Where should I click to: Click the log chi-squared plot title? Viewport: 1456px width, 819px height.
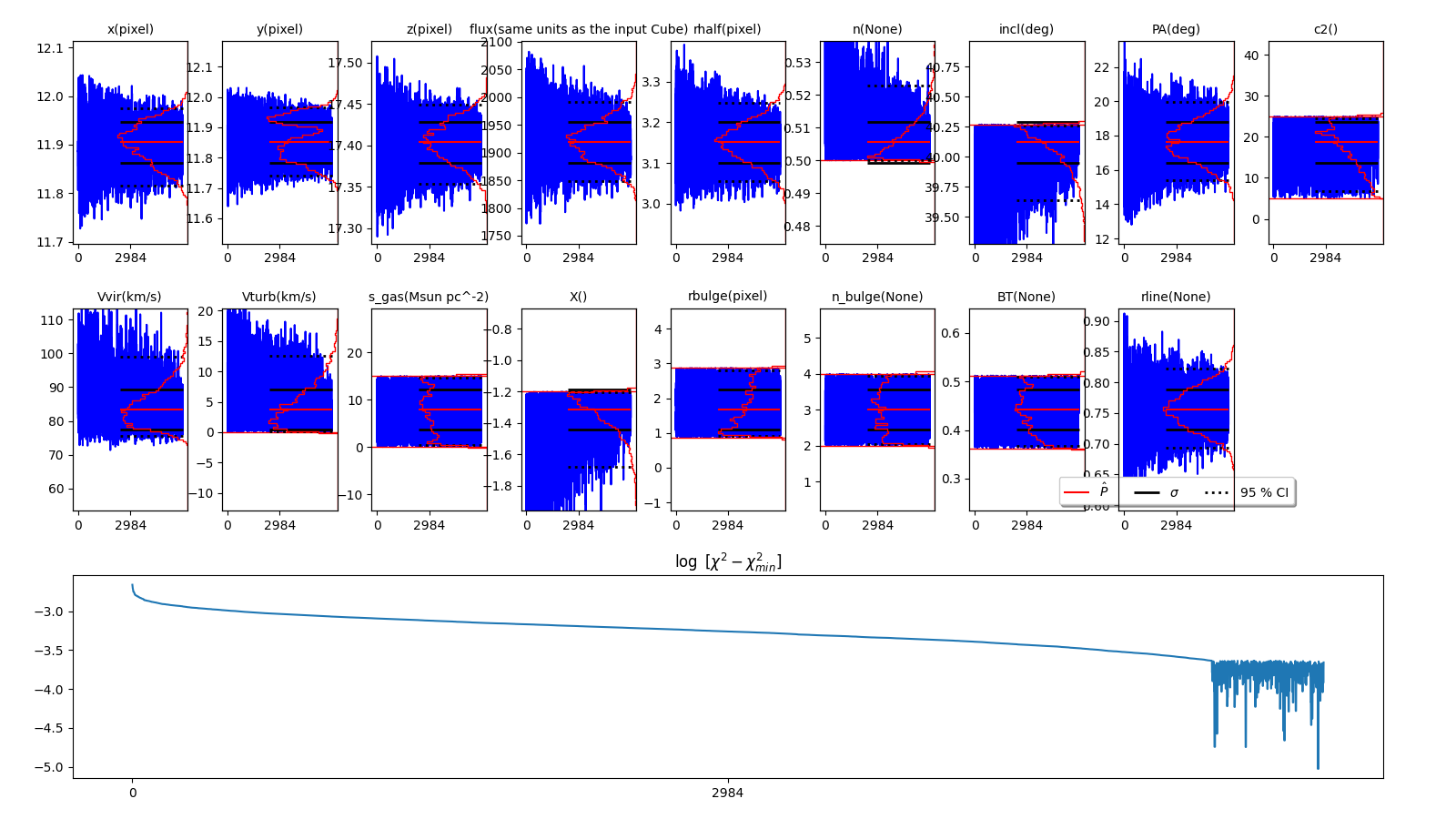[728, 562]
